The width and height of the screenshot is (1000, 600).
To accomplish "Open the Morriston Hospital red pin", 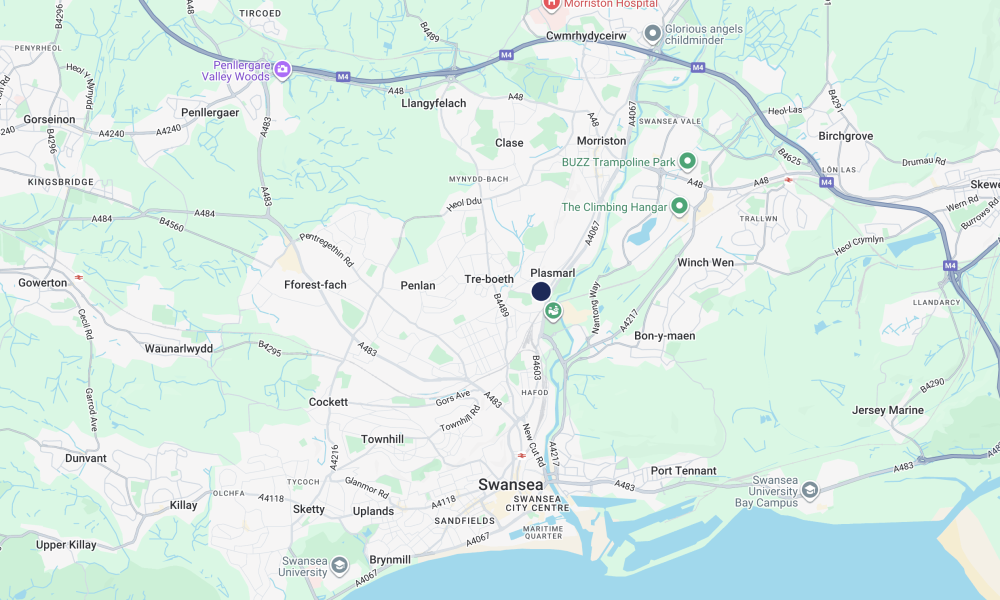I will (x=551, y=4).
